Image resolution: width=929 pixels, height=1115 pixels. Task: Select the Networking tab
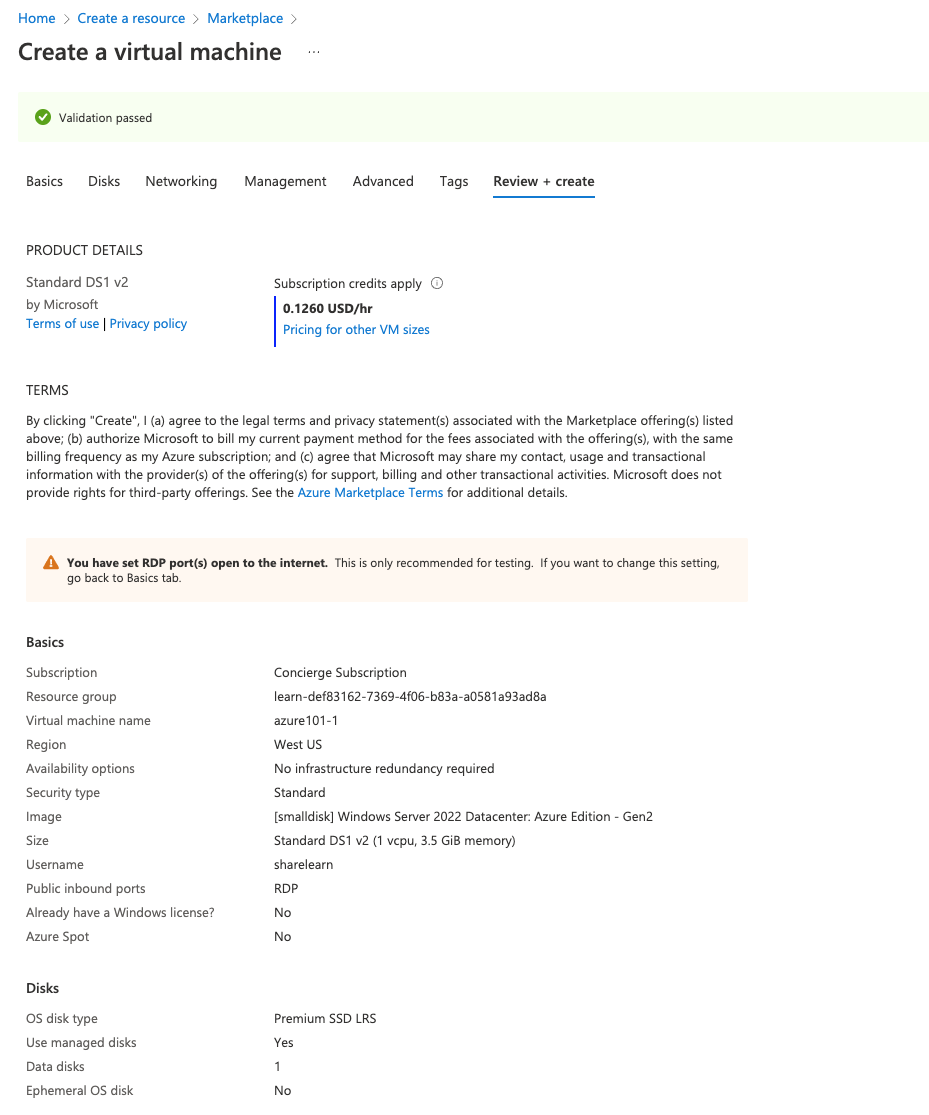click(x=181, y=181)
